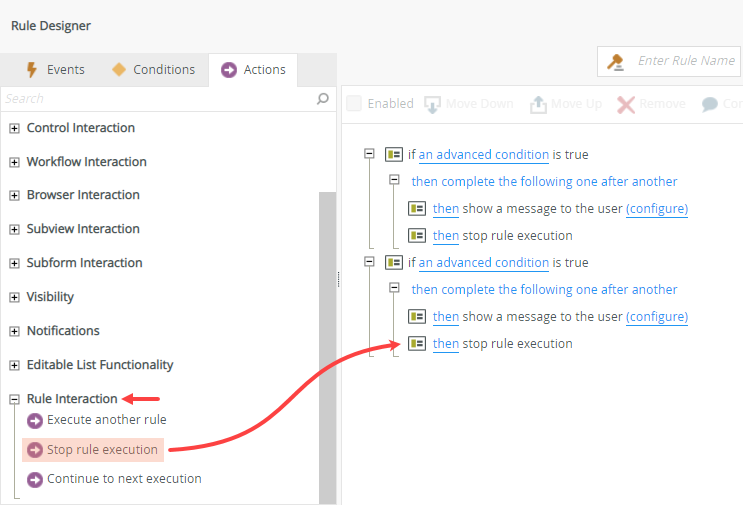Viewport: 743px width, 505px height.
Task: Click the Move Up toolbar button
Action: point(566,104)
